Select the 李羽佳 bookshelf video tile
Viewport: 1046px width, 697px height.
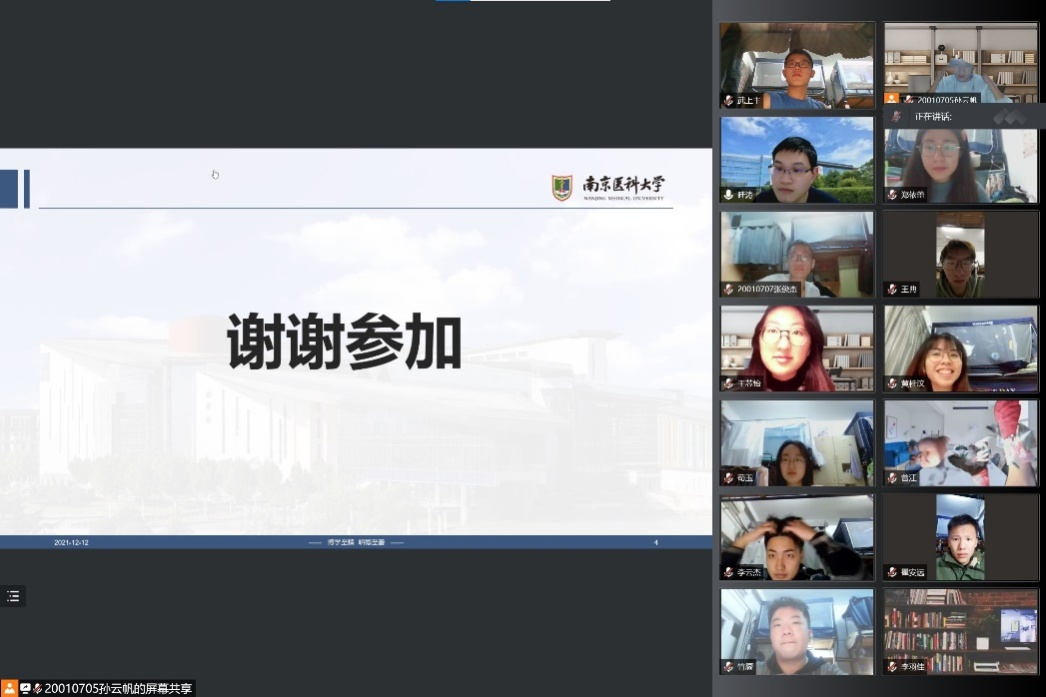[960, 631]
